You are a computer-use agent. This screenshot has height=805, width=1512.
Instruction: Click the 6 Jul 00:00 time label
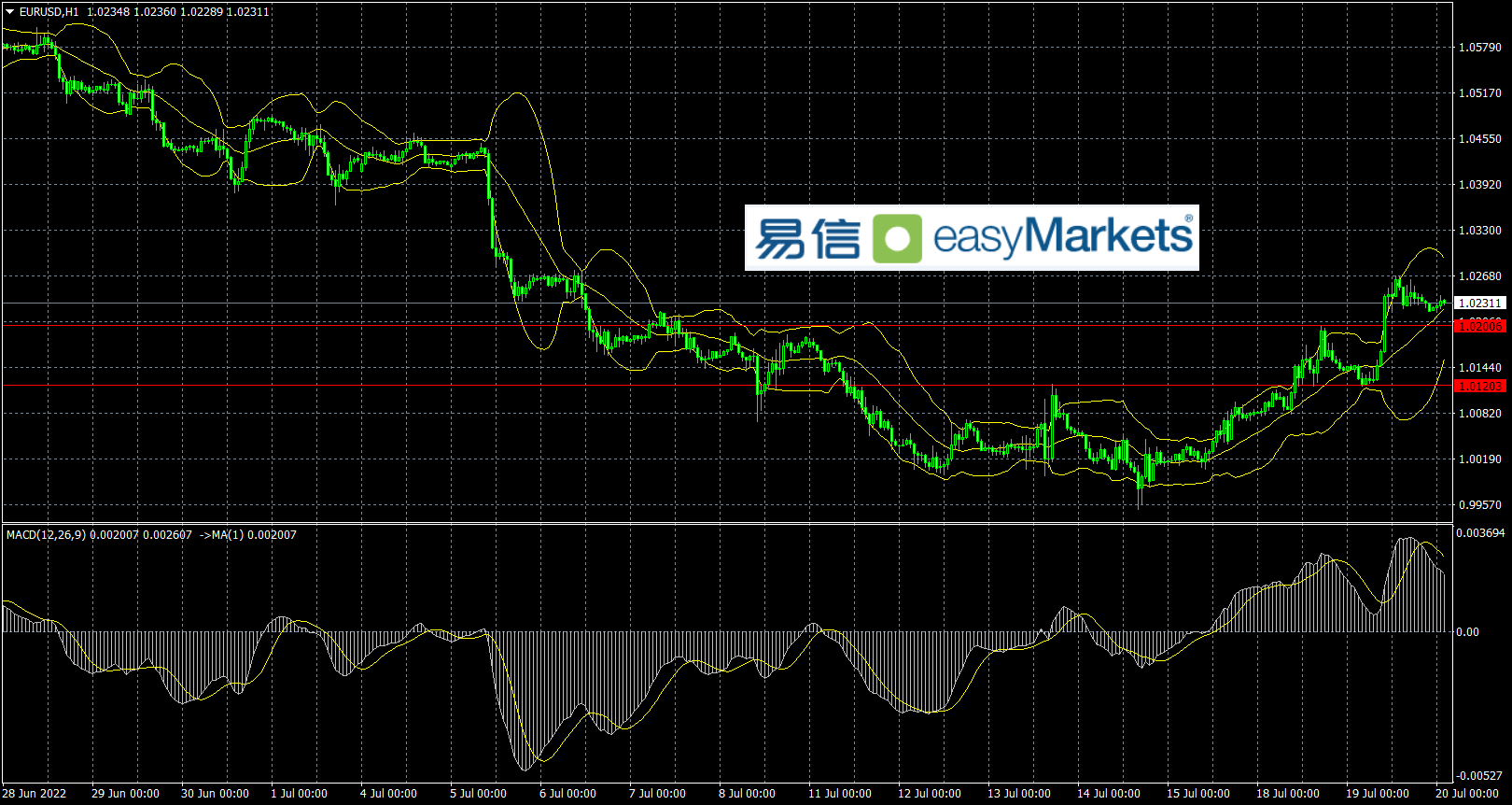coord(567,794)
